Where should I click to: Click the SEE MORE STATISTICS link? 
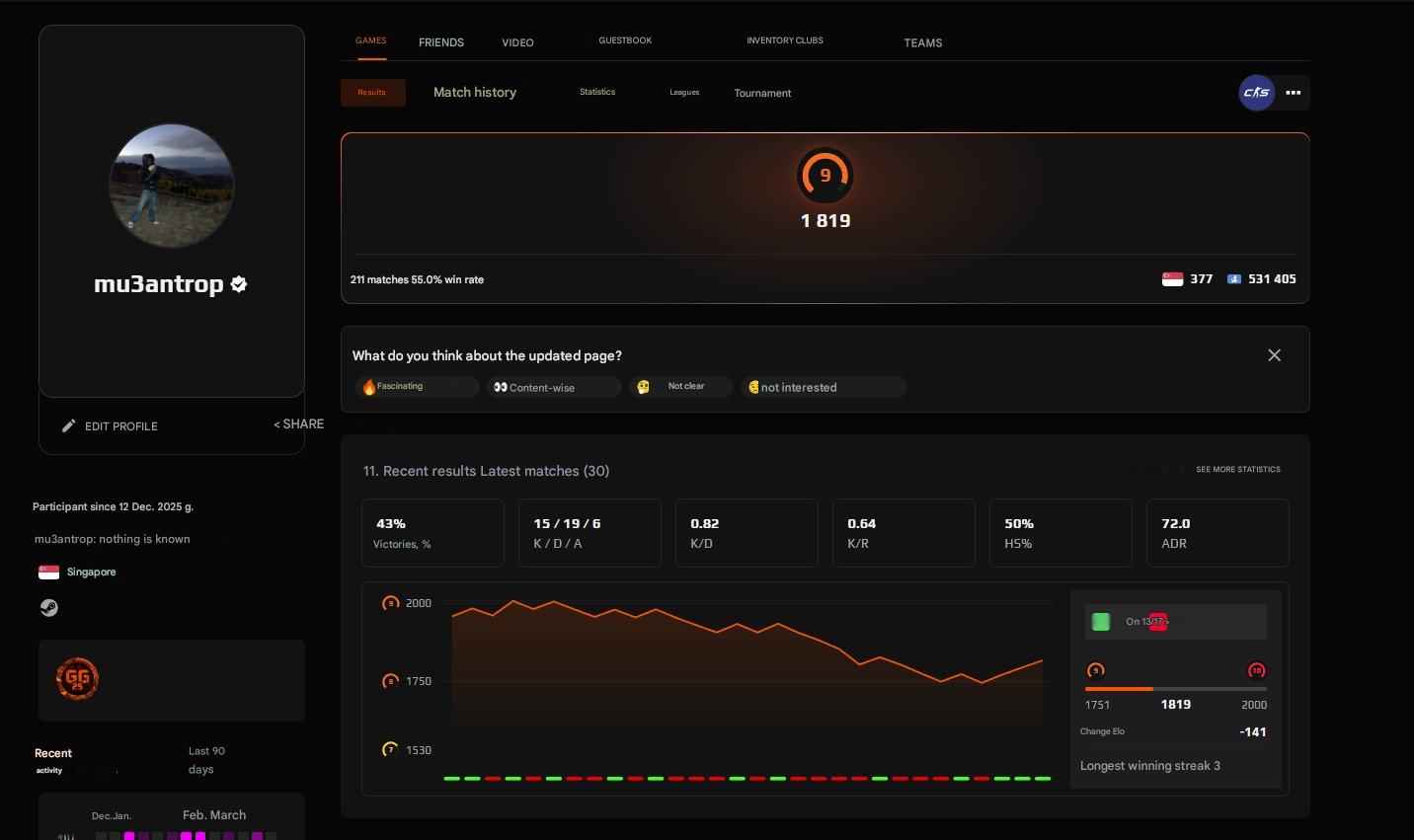point(1238,469)
